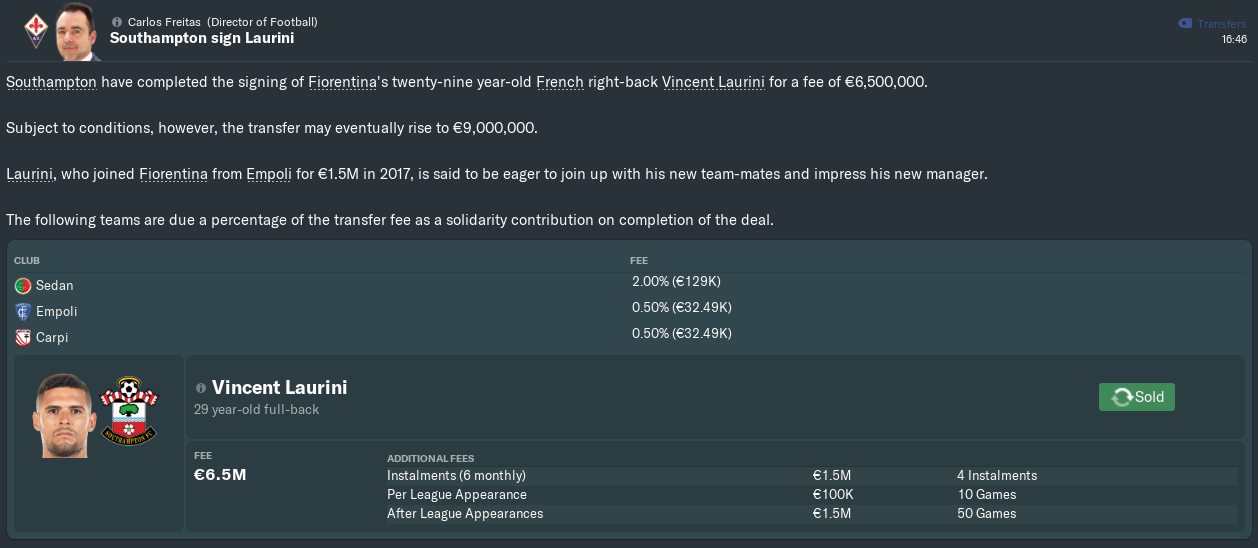The height and width of the screenshot is (548, 1258).
Task: Click the Southampton club crest
Action: 128,410
